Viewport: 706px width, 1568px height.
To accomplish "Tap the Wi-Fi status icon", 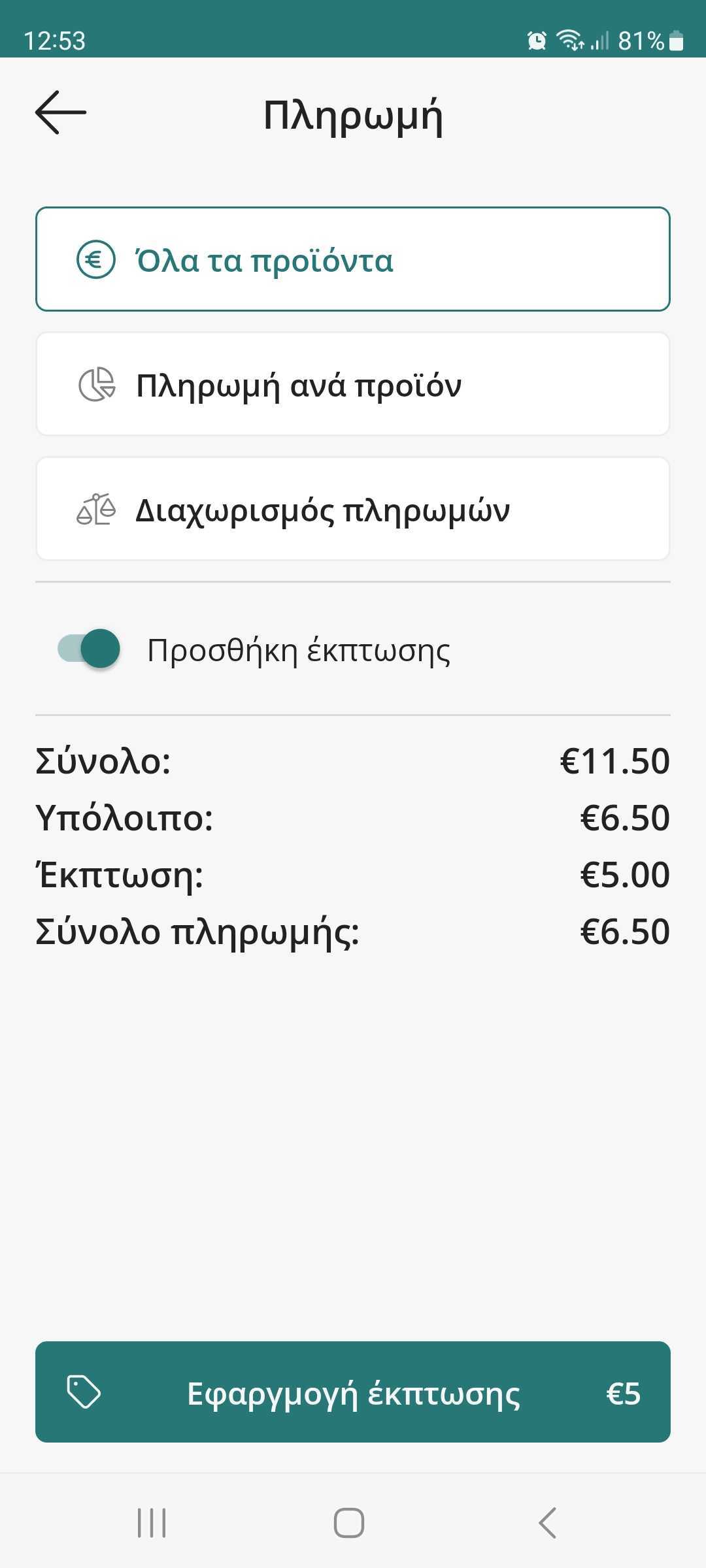I will (x=569, y=41).
